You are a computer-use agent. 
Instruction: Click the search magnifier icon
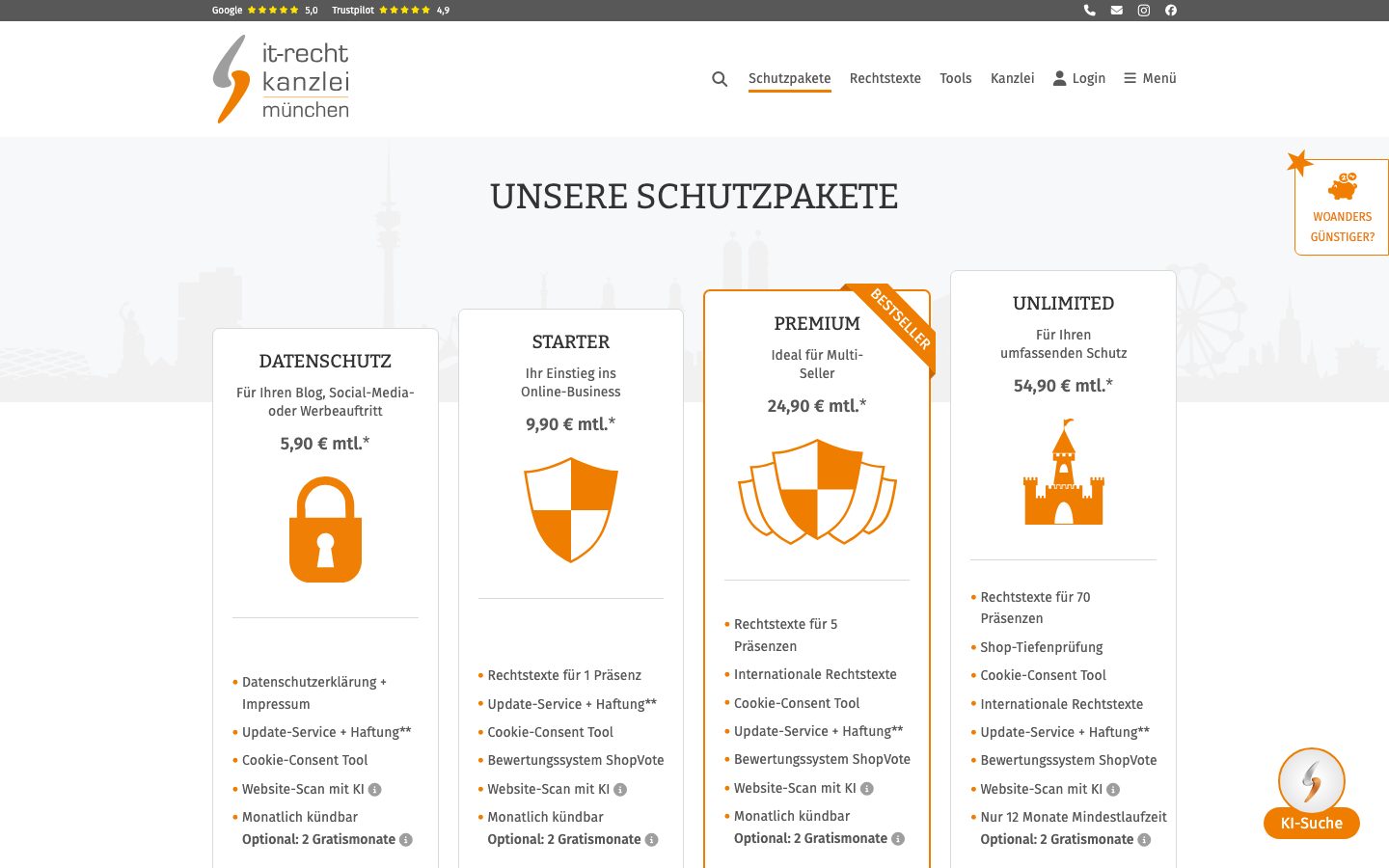(720, 79)
